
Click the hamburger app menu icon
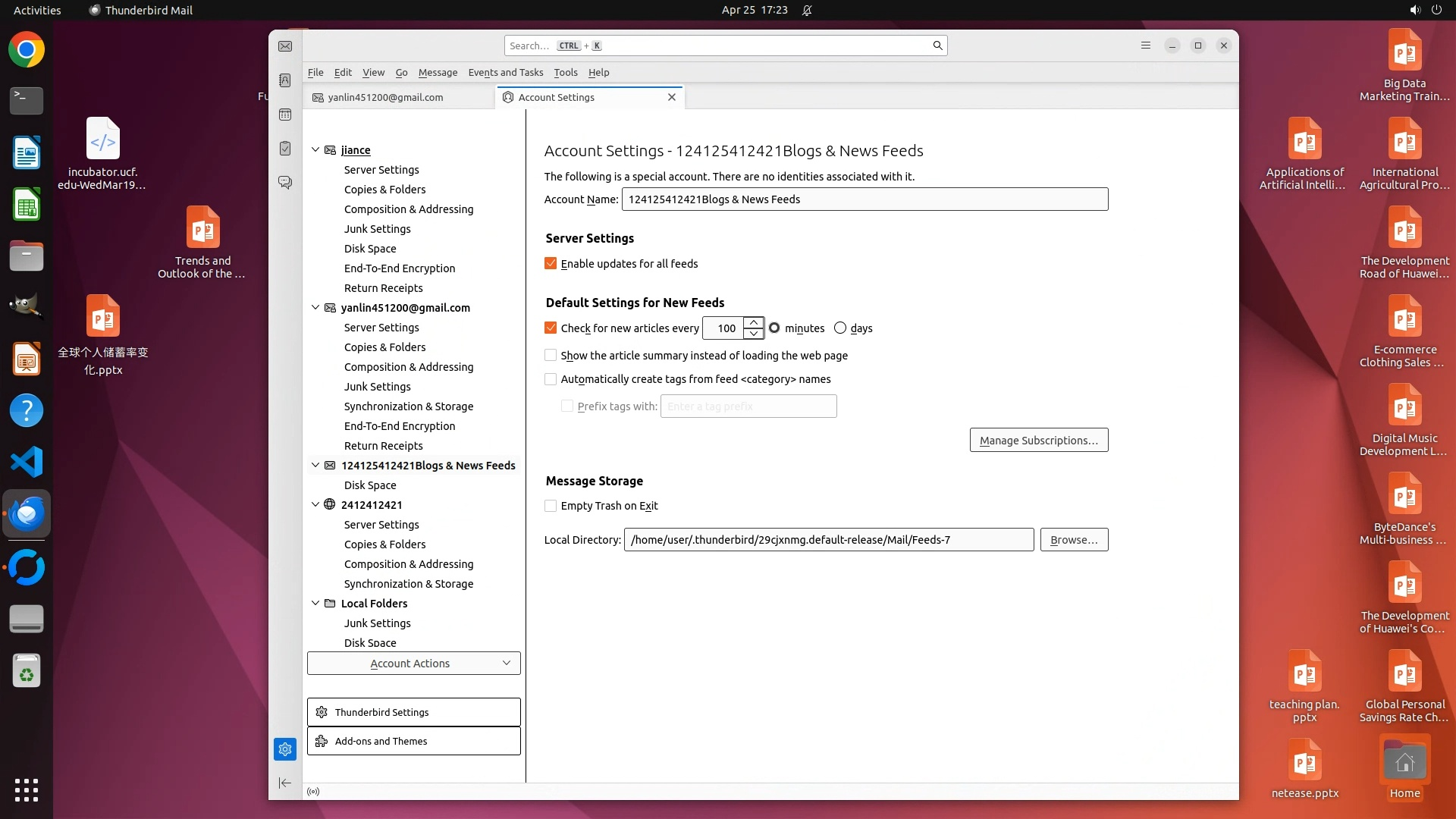tap(1146, 45)
